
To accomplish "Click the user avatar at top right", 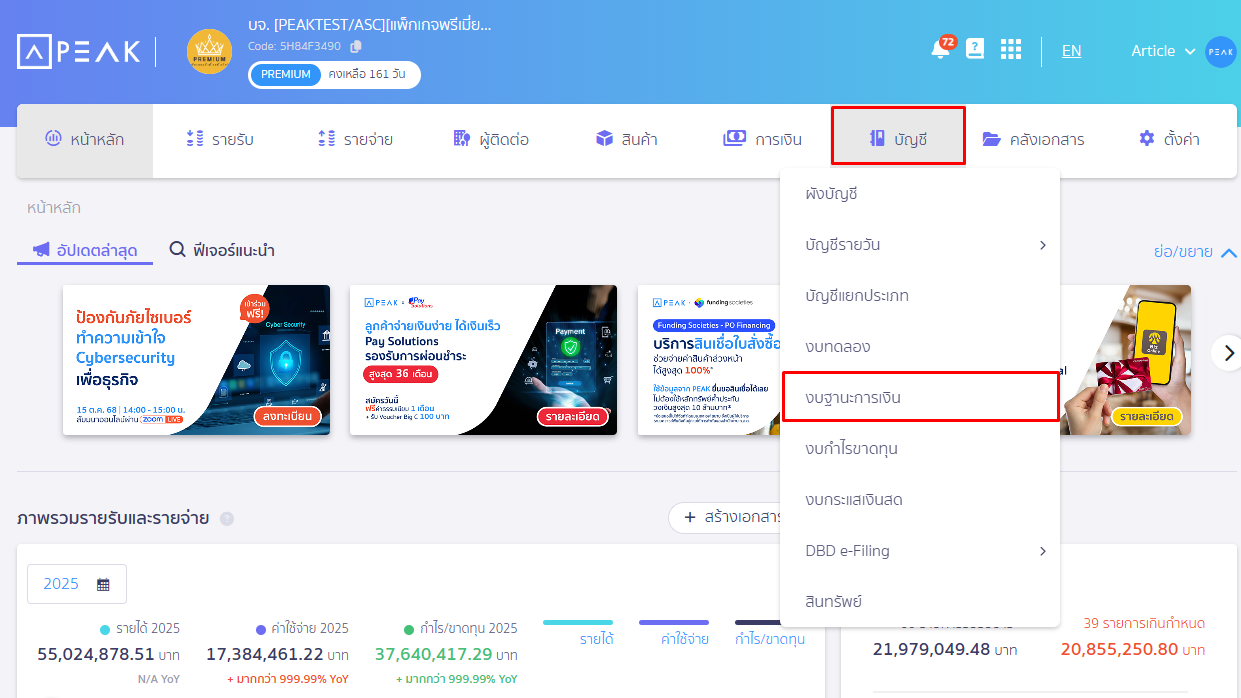I will pyautogui.click(x=1220, y=51).
